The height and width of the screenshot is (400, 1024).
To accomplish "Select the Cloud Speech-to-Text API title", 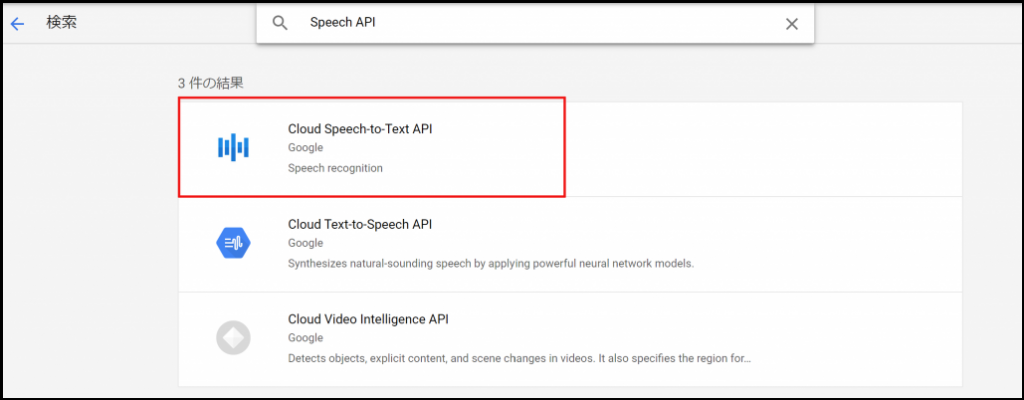I will tap(360, 129).
